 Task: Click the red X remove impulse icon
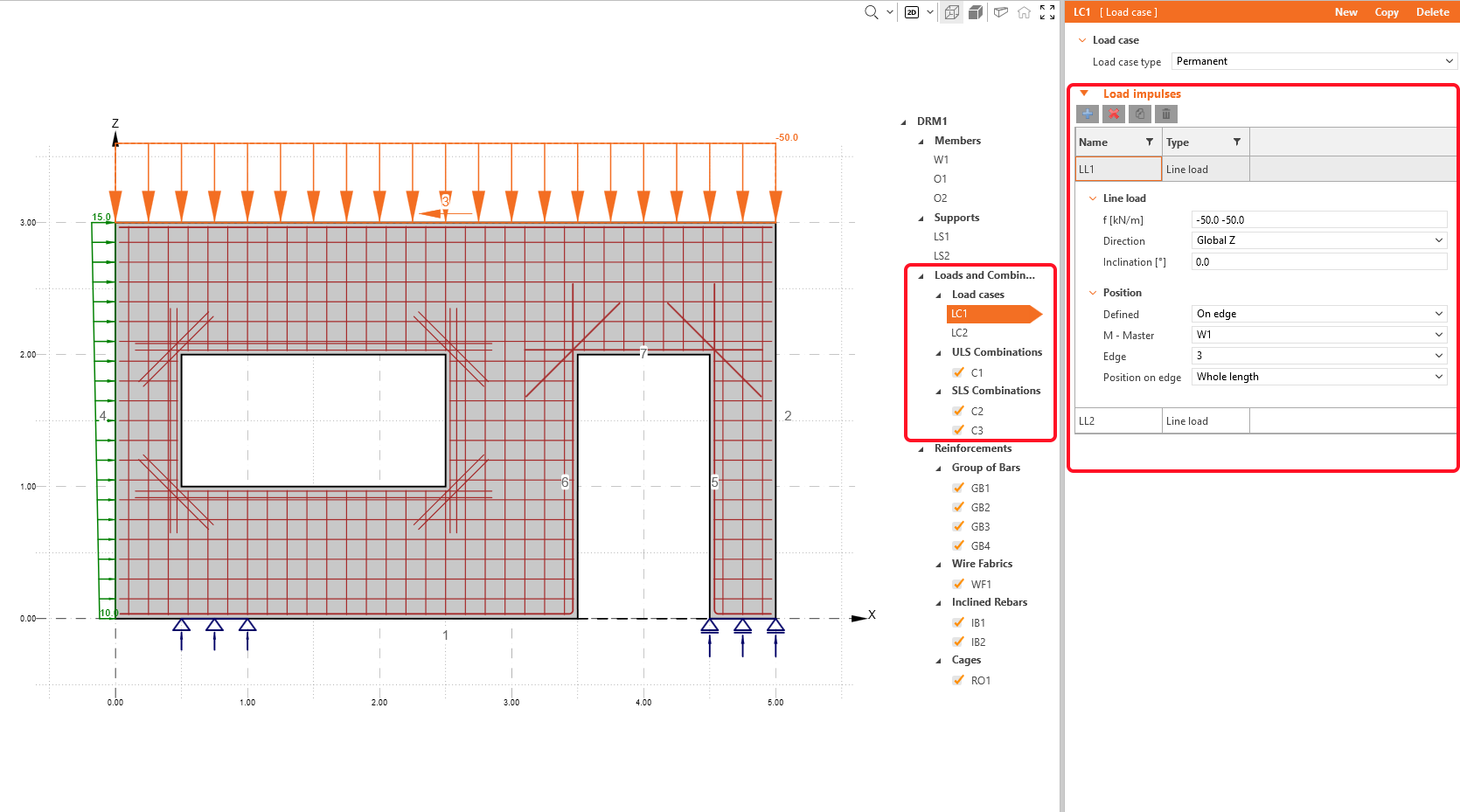coord(1114,114)
